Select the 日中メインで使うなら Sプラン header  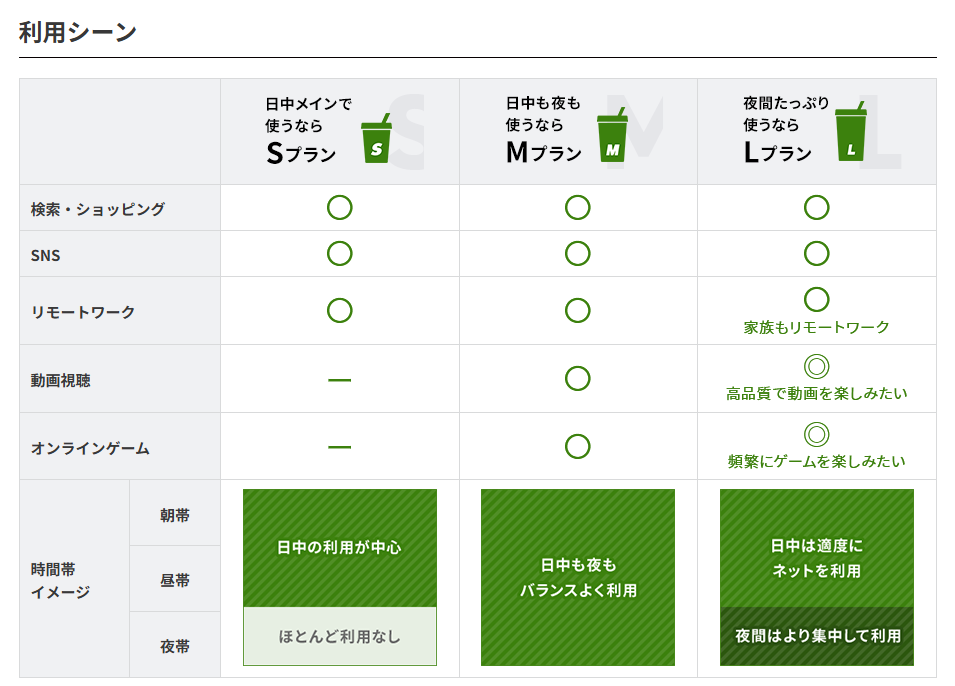(x=308, y=130)
